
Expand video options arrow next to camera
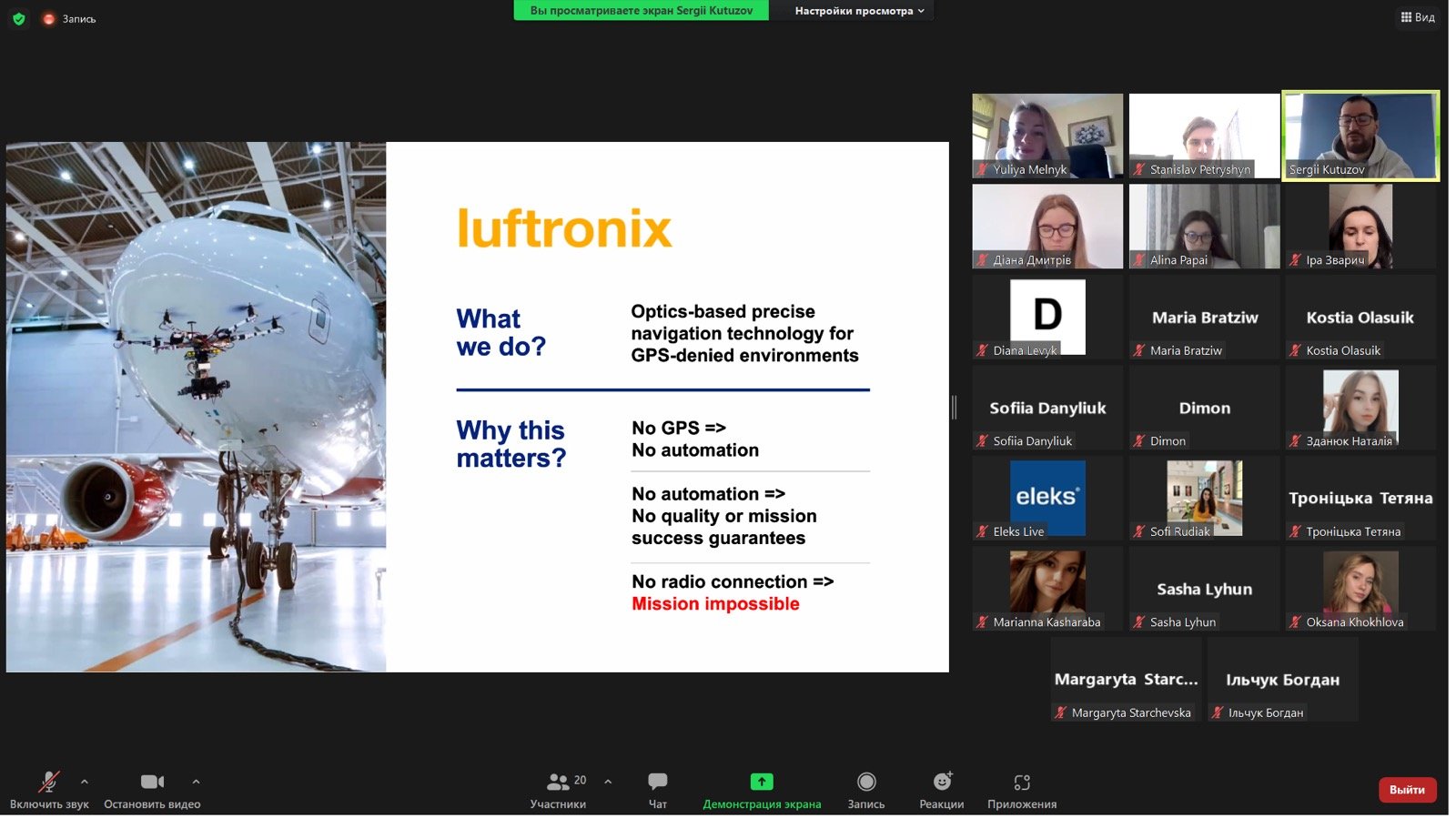[x=196, y=782]
